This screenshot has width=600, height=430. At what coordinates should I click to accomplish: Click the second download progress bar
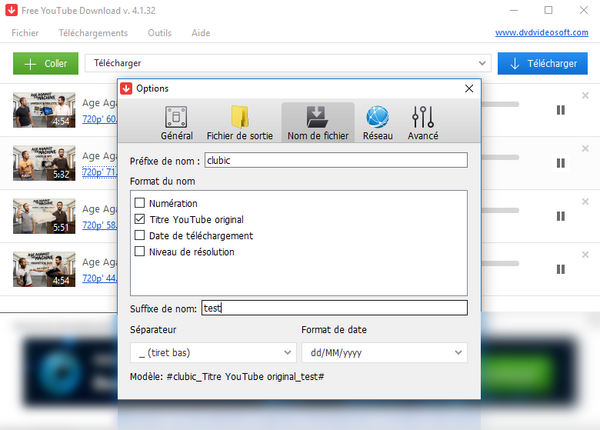[500, 157]
